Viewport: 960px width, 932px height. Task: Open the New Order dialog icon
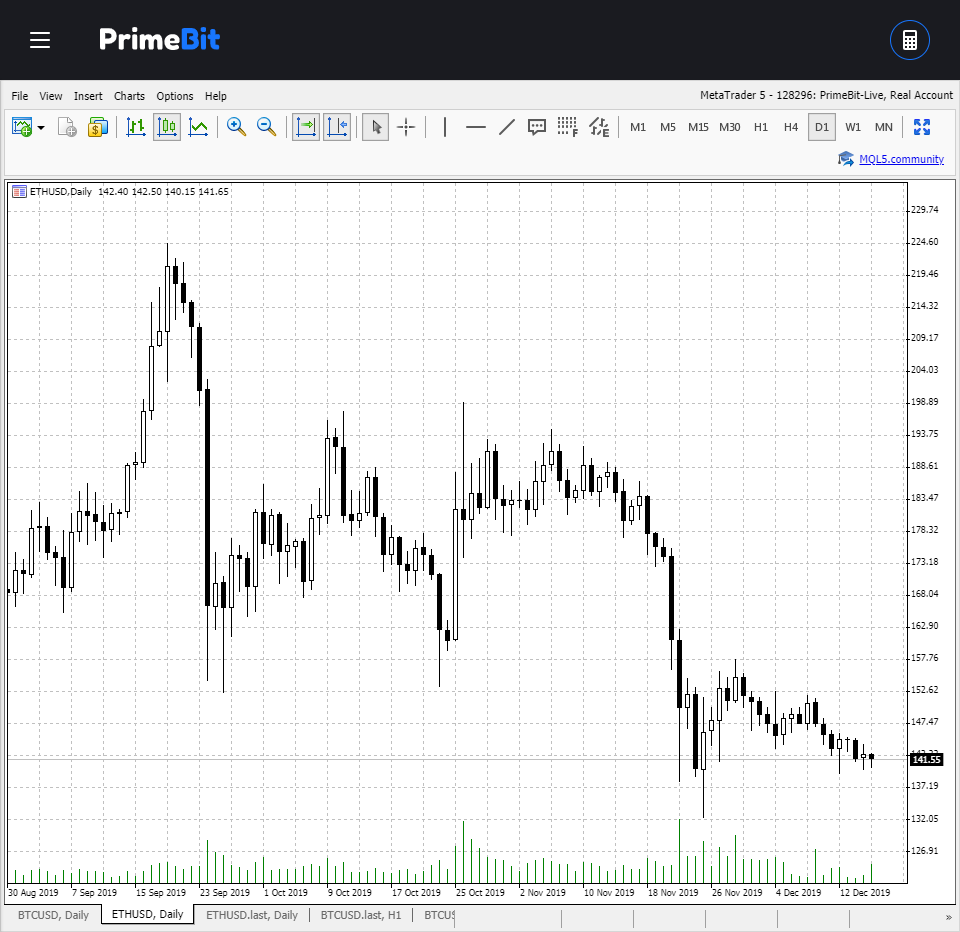98,127
